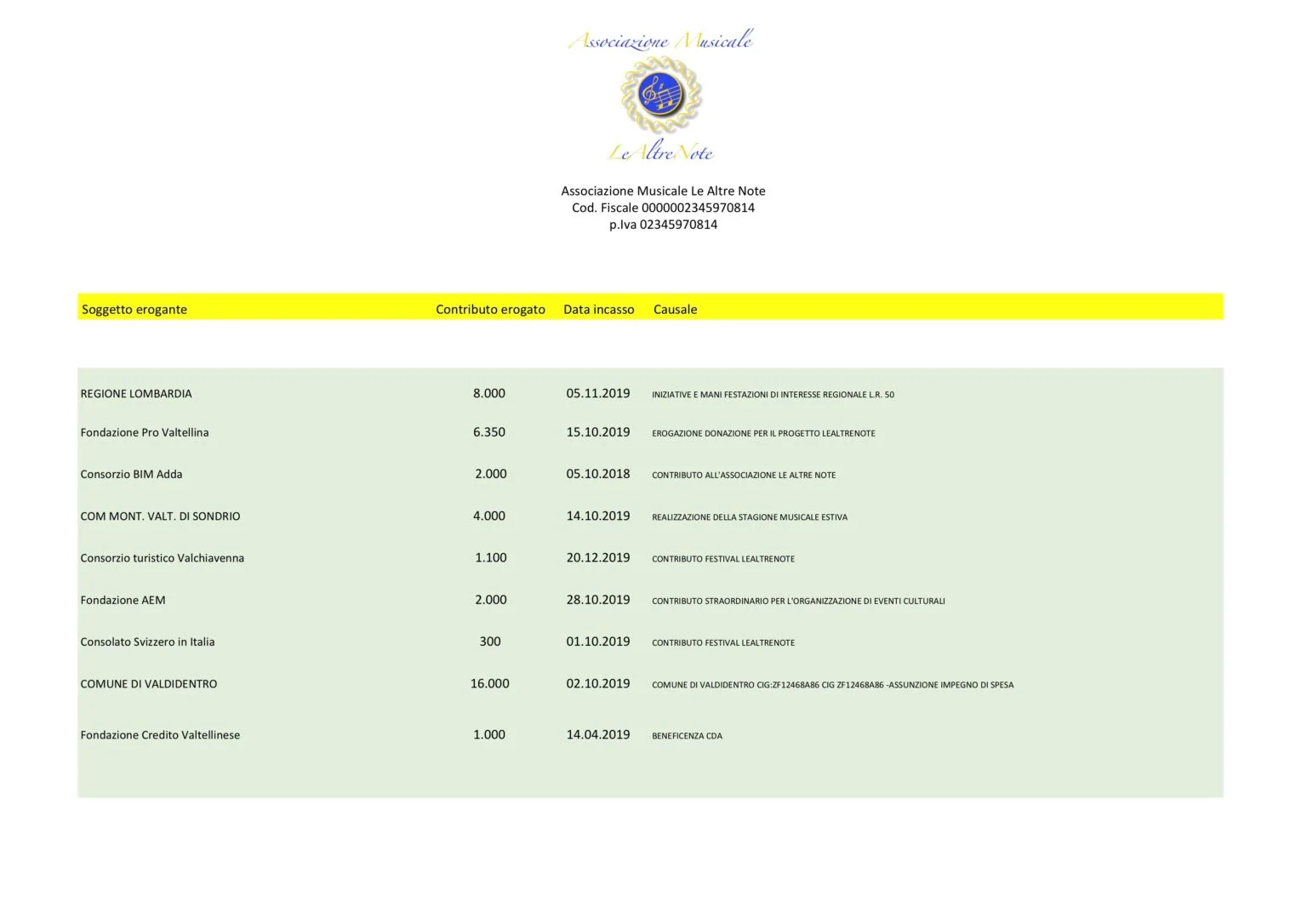Click the 'BENEFICENZA CDA' causale text
The image size is (1307, 924).
[x=687, y=736]
